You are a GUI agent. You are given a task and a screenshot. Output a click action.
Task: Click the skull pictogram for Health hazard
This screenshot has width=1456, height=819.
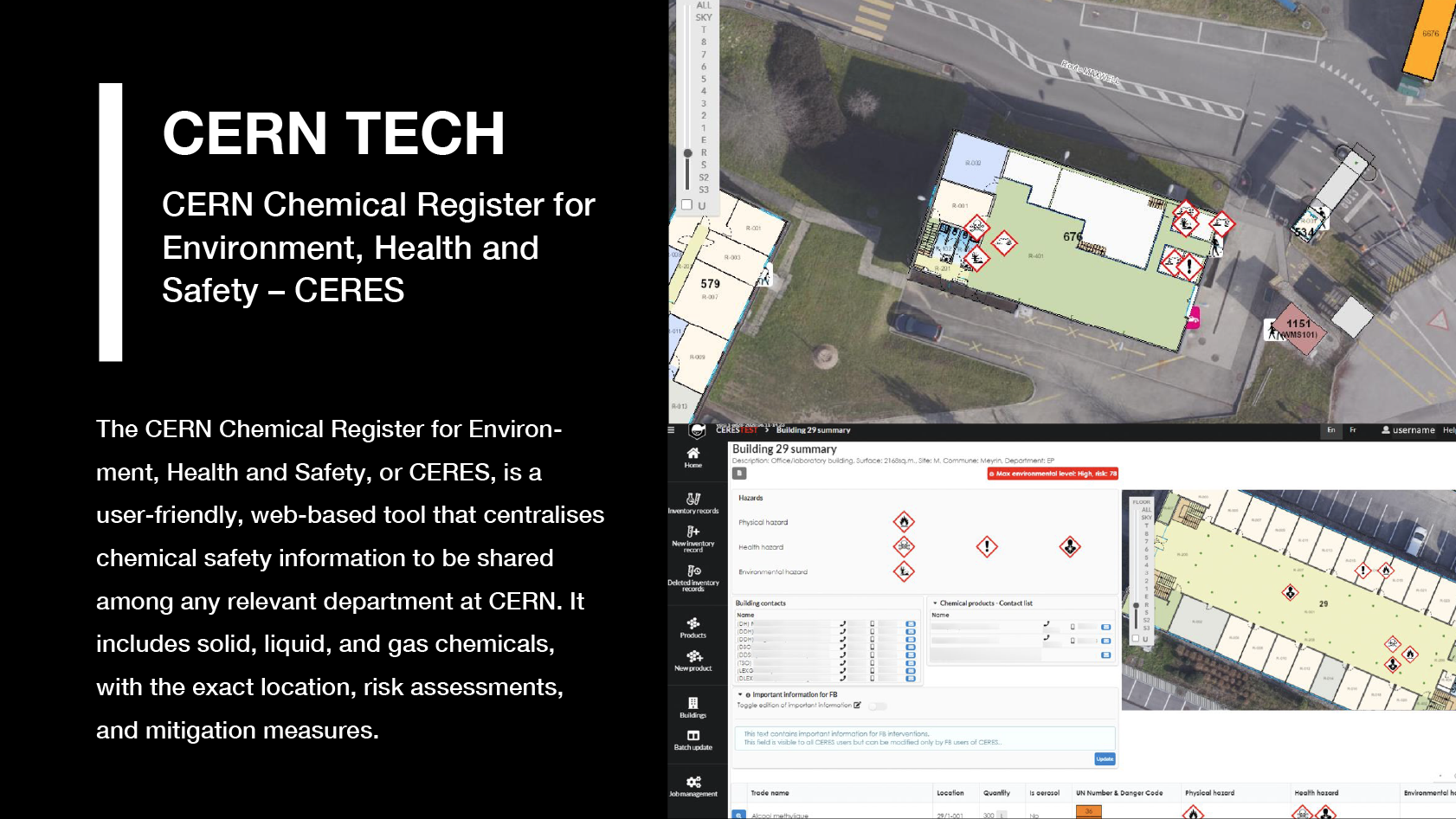point(904,546)
